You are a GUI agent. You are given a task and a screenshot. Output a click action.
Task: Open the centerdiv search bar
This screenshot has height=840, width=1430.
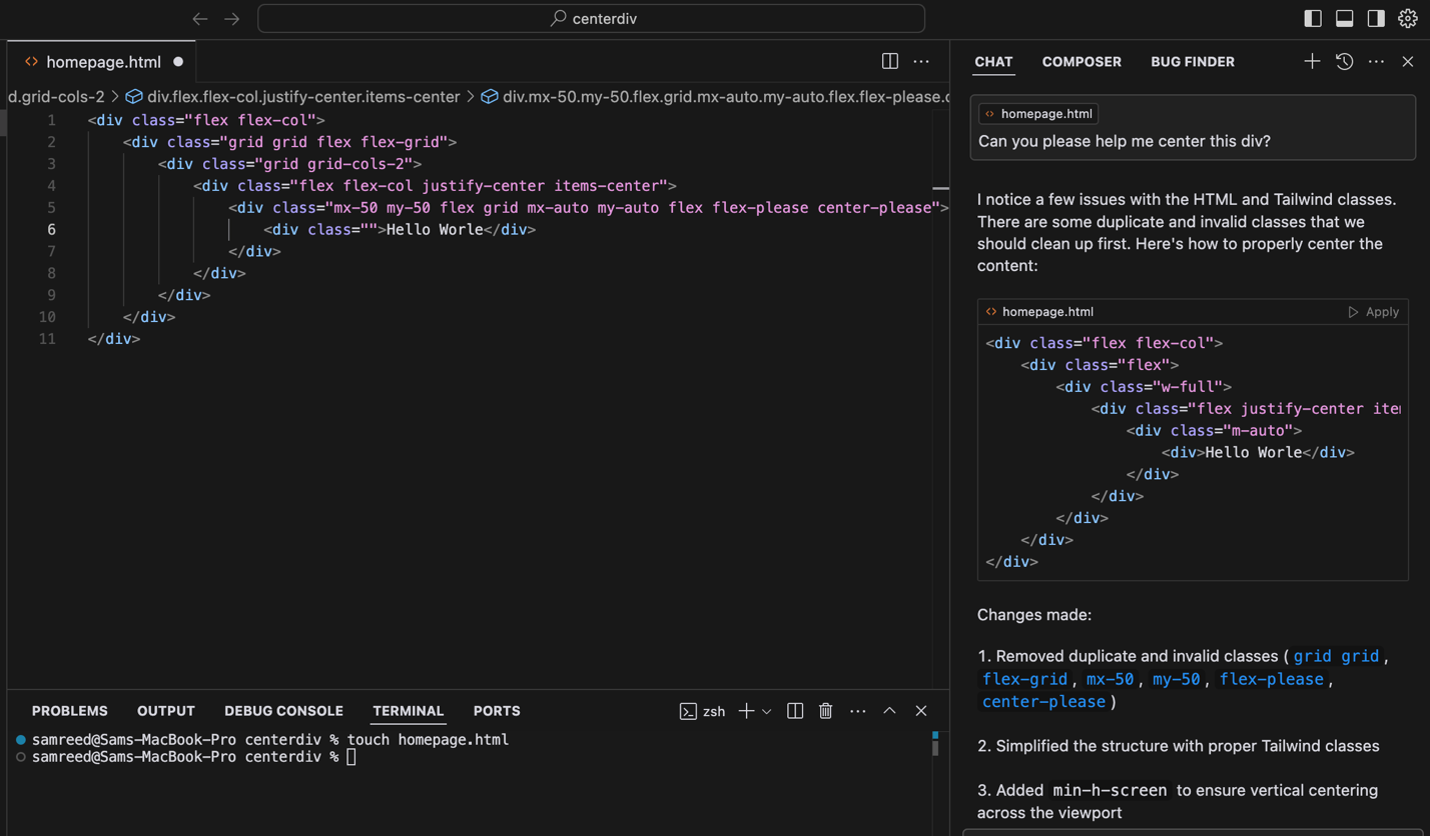(591, 19)
